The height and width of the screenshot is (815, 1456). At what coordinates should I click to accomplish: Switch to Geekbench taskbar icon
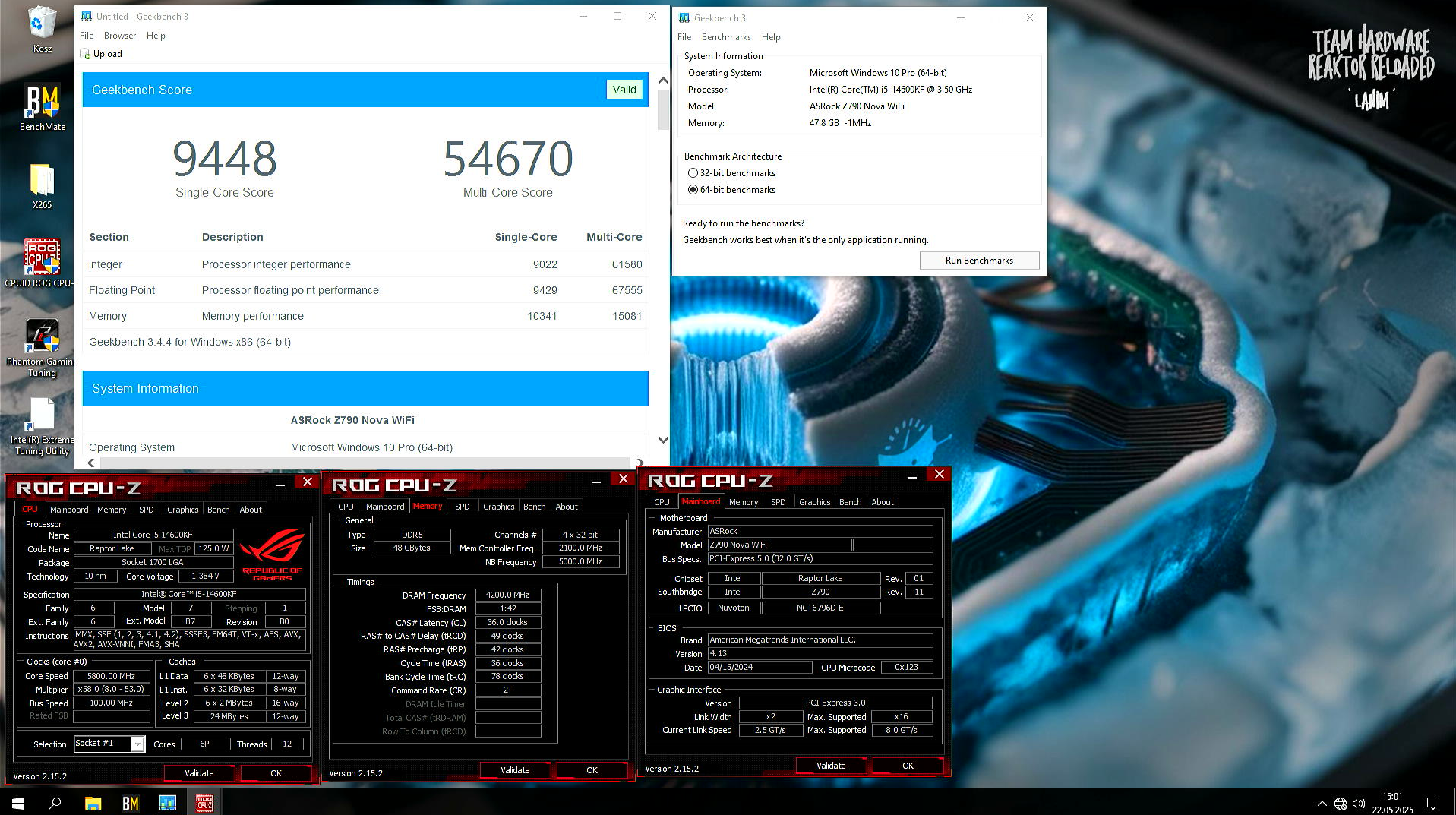pos(167,803)
